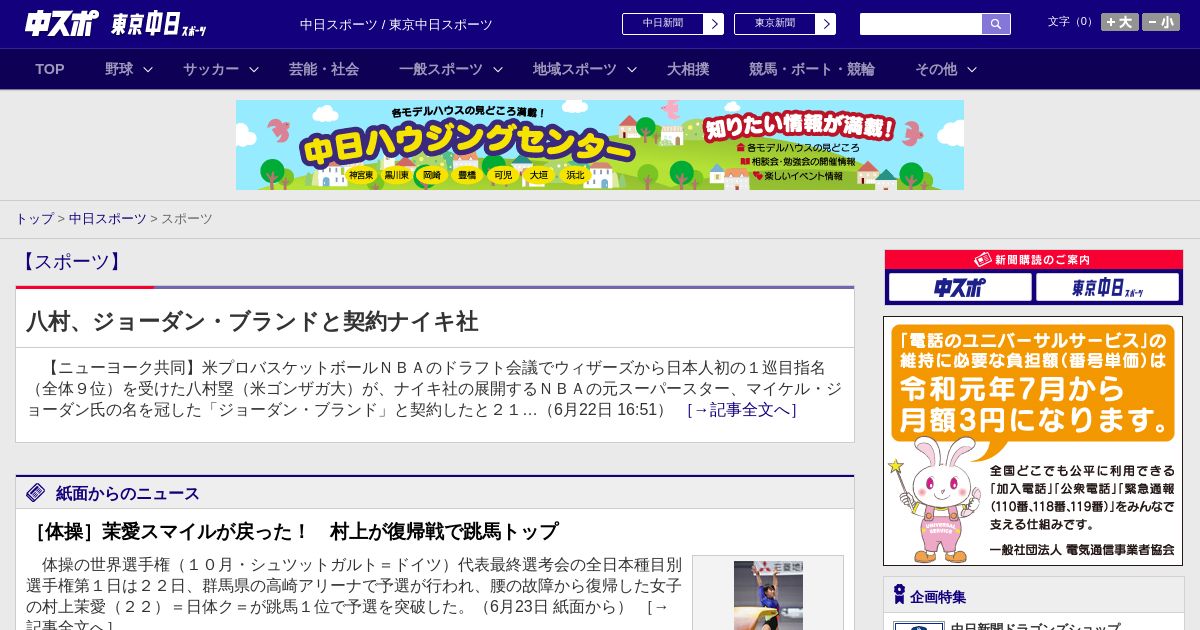The width and height of the screenshot is (1200, 630).
Task: Click arrow next to 中日新聞 button
Action: tap(714, 24)
